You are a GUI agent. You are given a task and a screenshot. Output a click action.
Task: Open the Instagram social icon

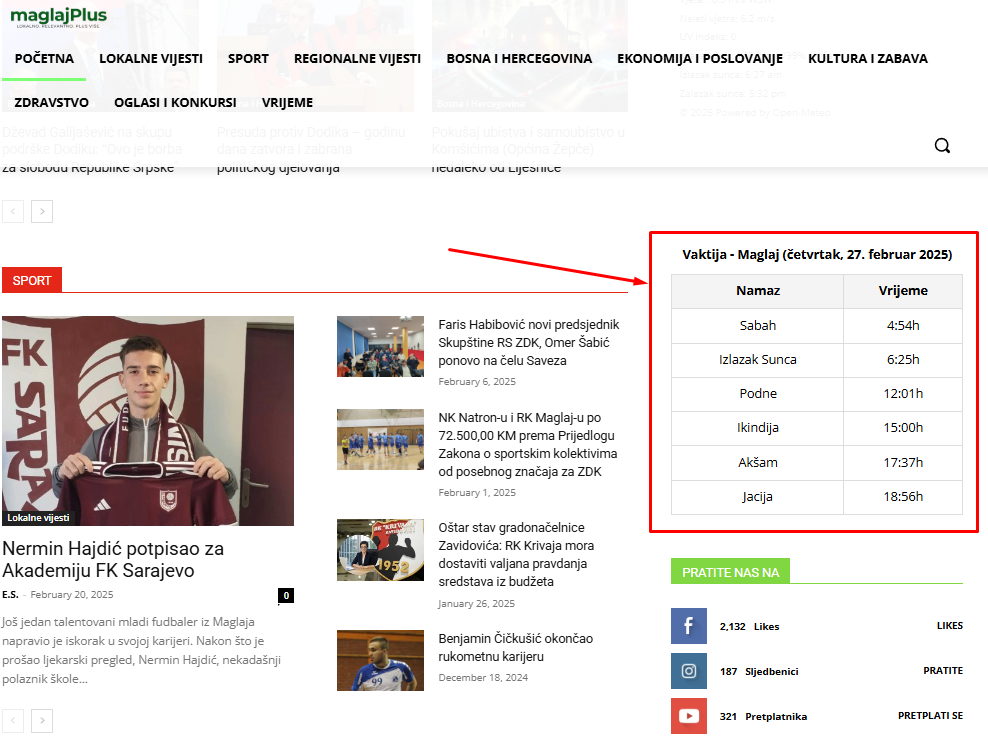[689, 671]
